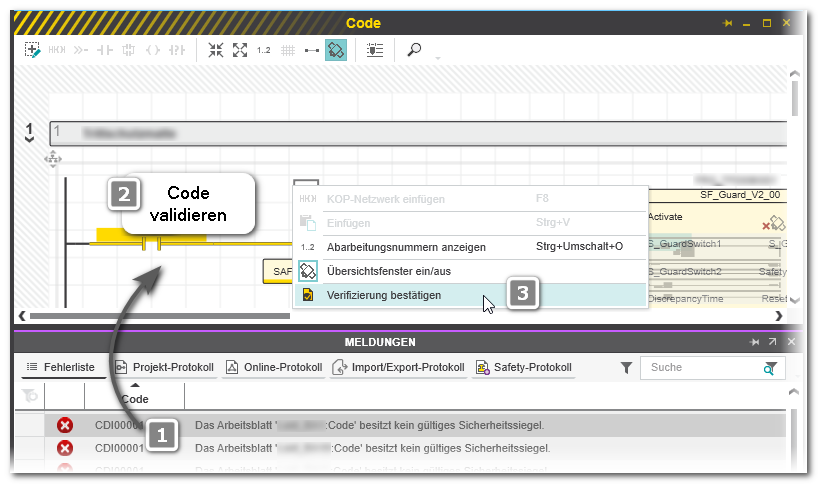Click the magnifier search icon in toolbar
This screenshot has height=484, width=818.
[x=414, y=49]
